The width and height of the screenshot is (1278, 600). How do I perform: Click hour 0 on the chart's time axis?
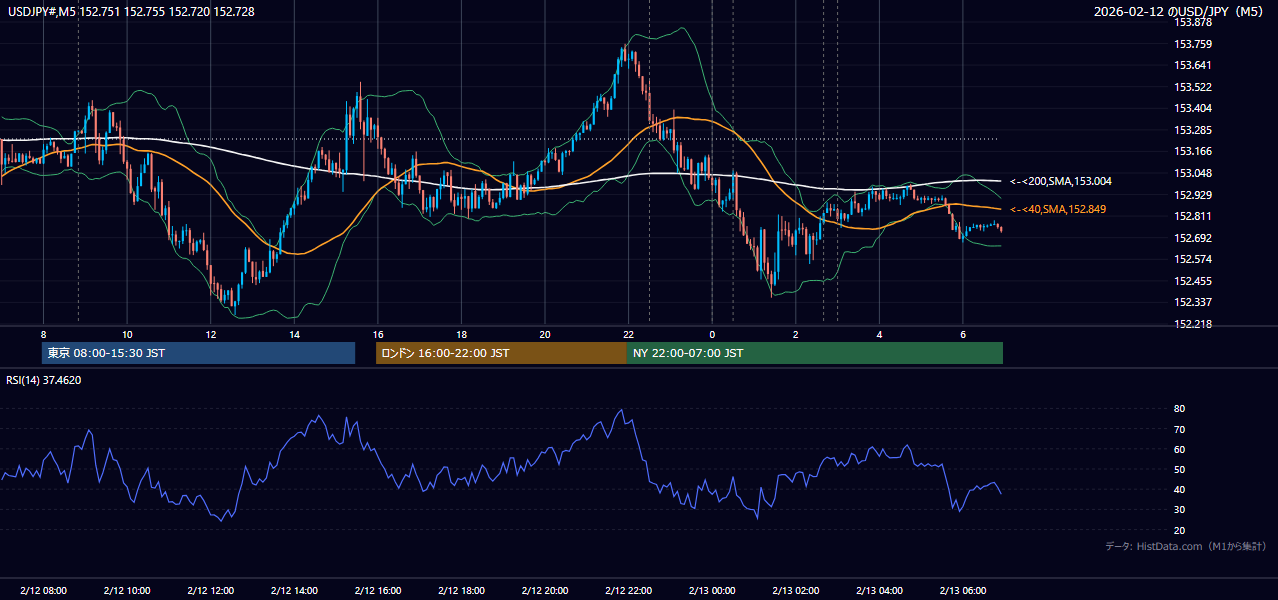(x=712, y=334)
